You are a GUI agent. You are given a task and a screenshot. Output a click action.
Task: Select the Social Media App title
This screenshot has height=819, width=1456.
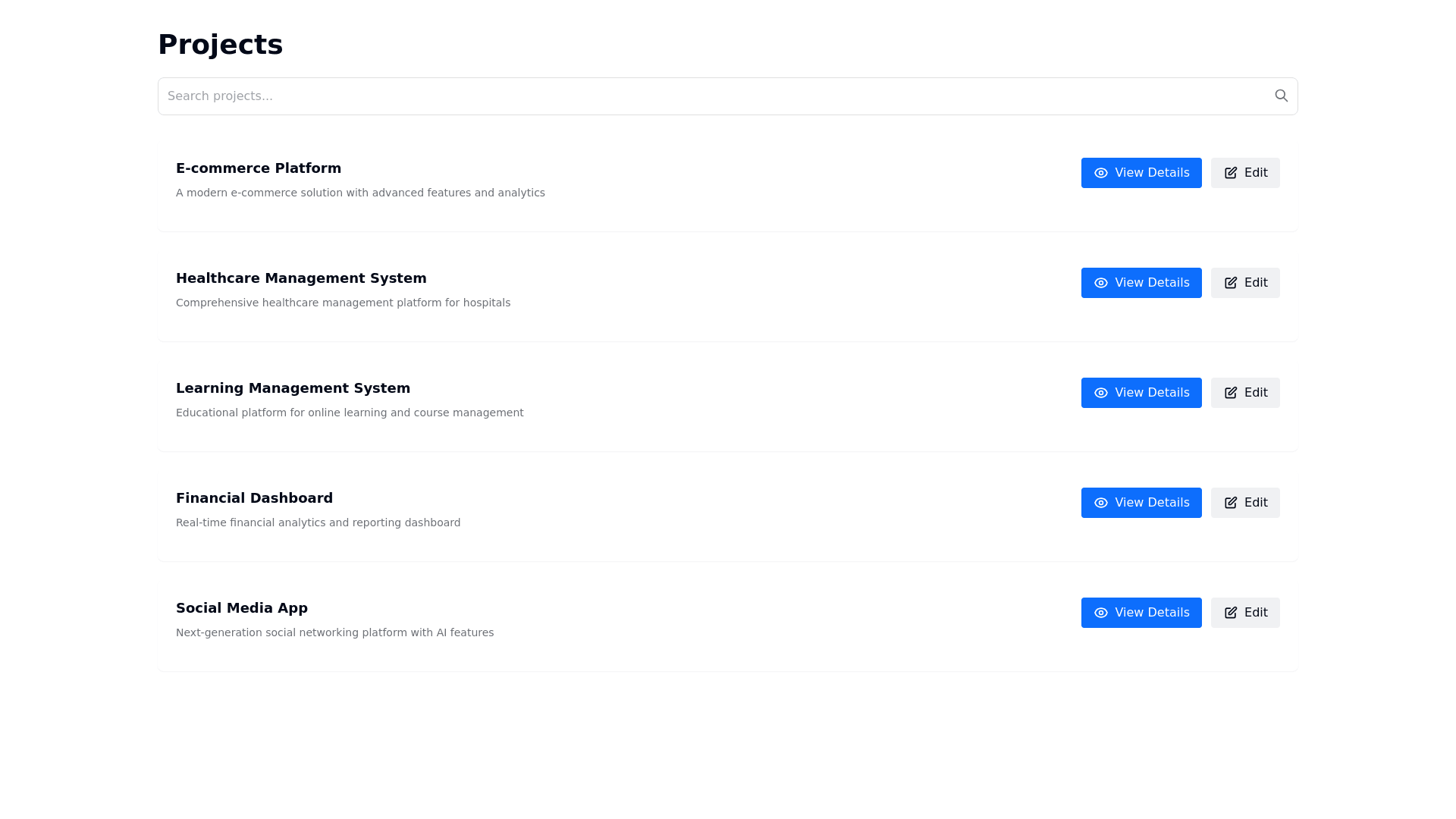click(x=242, y=608)
